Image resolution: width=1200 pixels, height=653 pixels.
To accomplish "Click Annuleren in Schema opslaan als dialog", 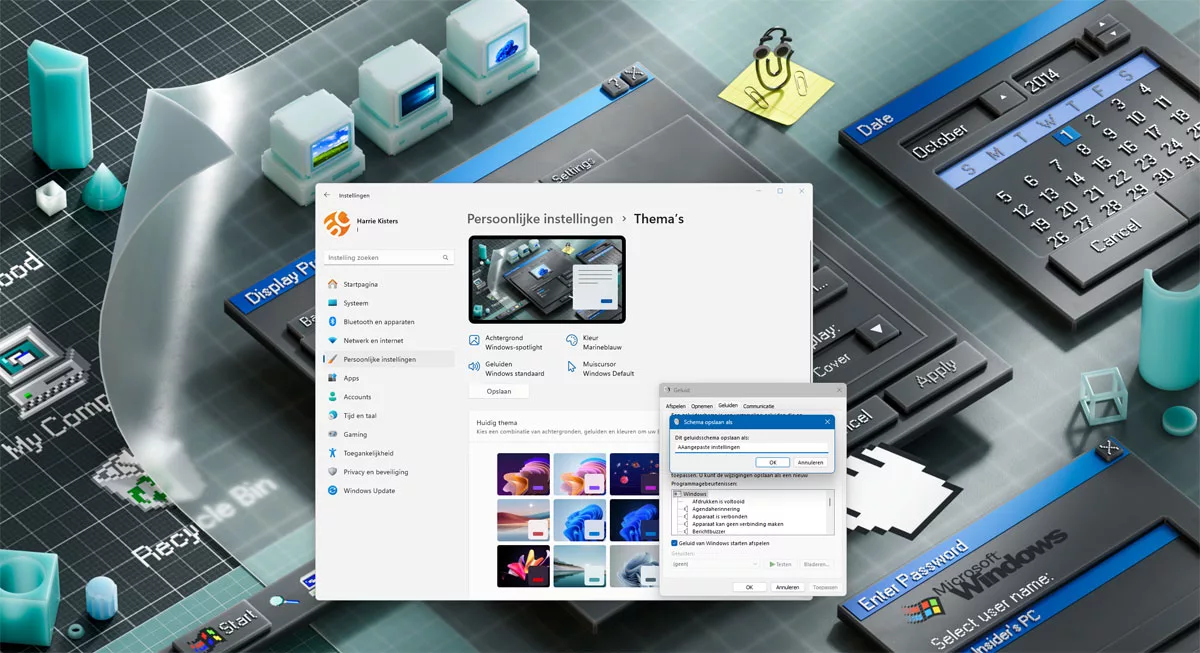I will (x=810, y=462).
